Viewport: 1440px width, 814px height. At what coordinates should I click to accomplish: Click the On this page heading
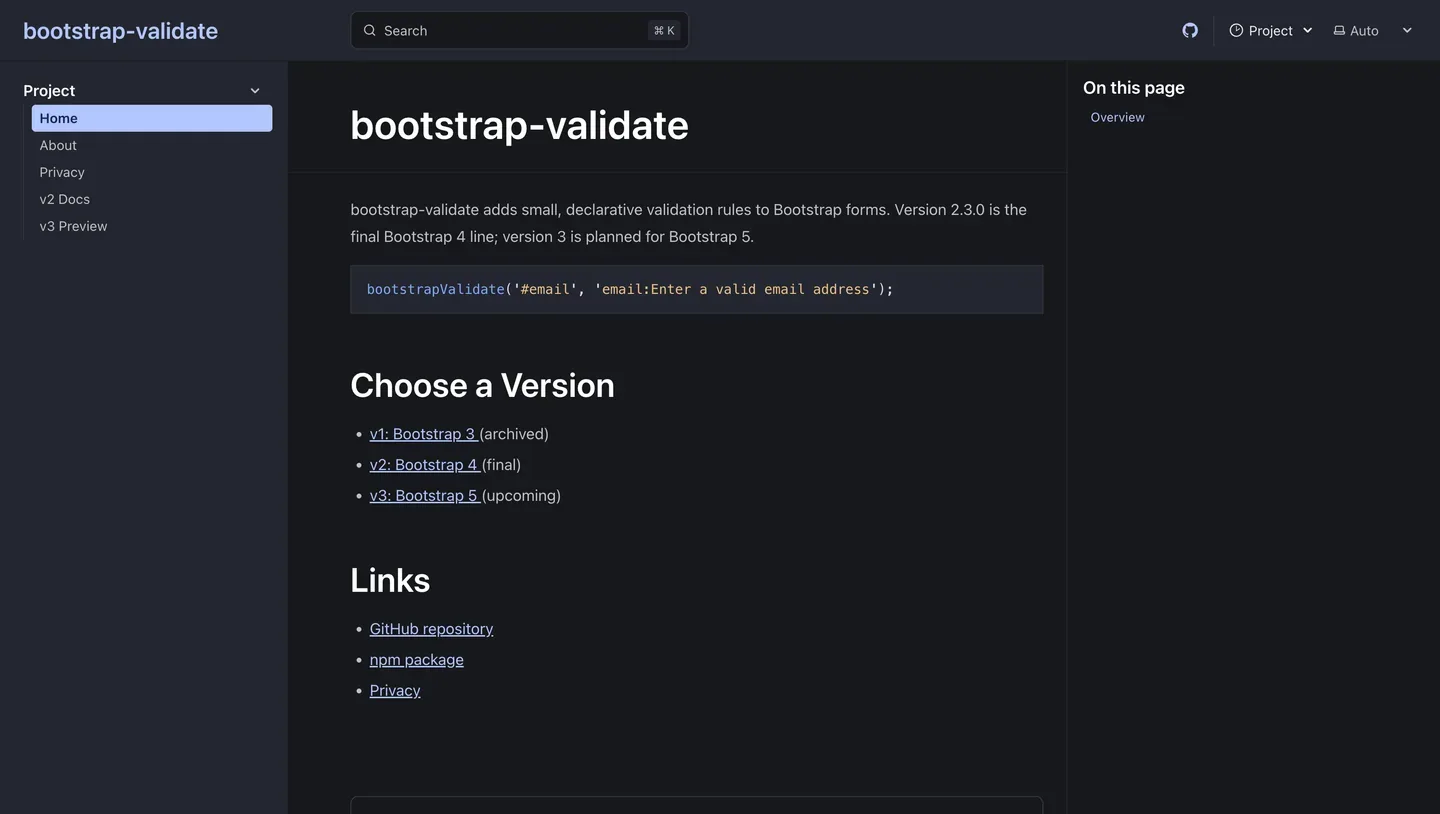pyautogui.click(x=1133, y=88)
